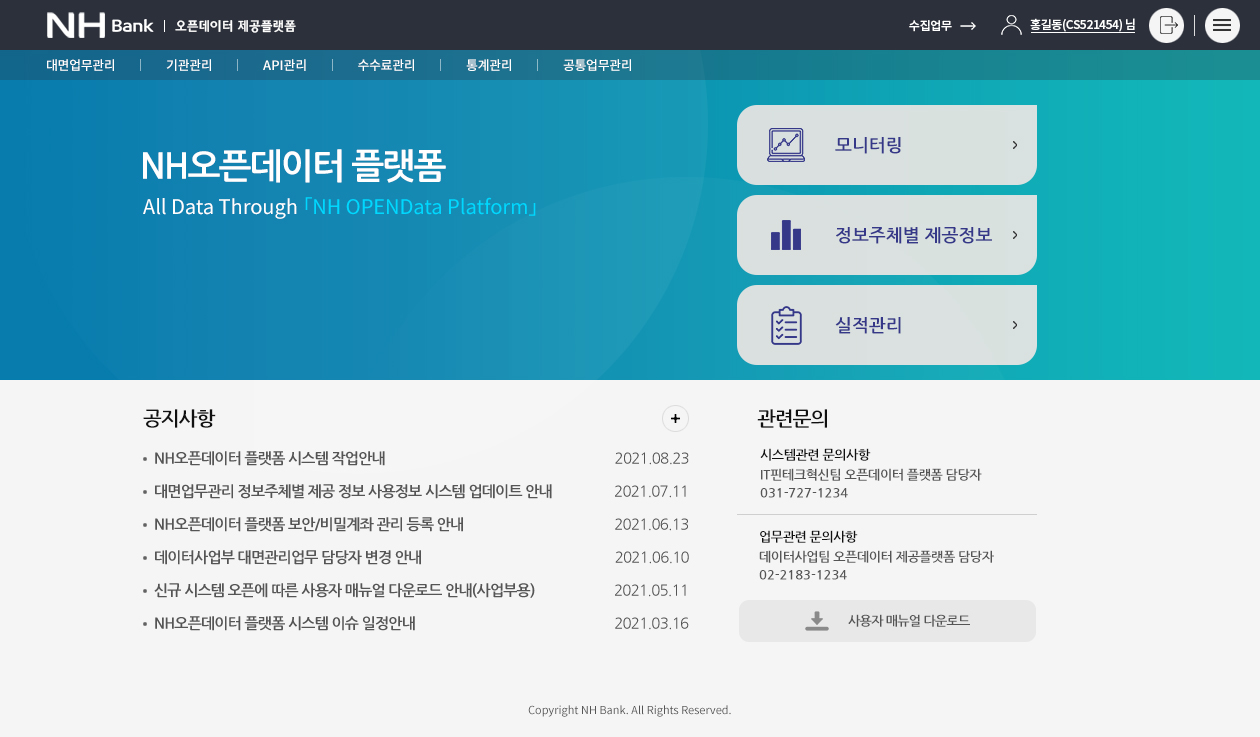Viewport: 1260px width, 737px height.
Task: Expand the 정보주체별 제공정보 chevron
Action: [1015, 235]
